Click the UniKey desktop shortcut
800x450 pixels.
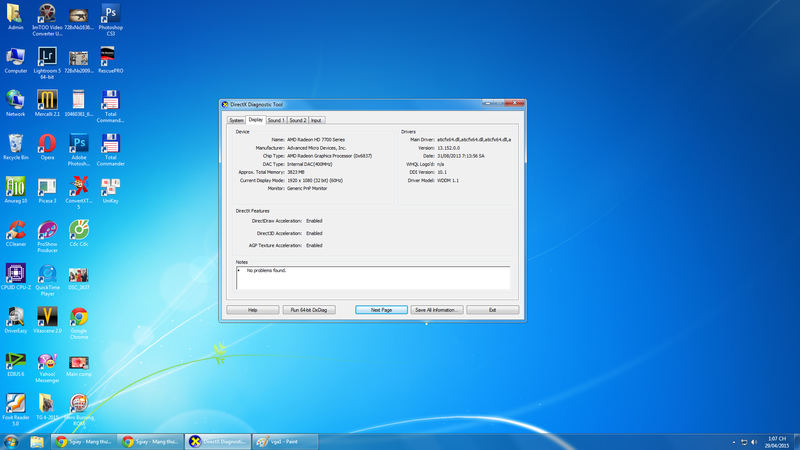(x=110, y=188)
